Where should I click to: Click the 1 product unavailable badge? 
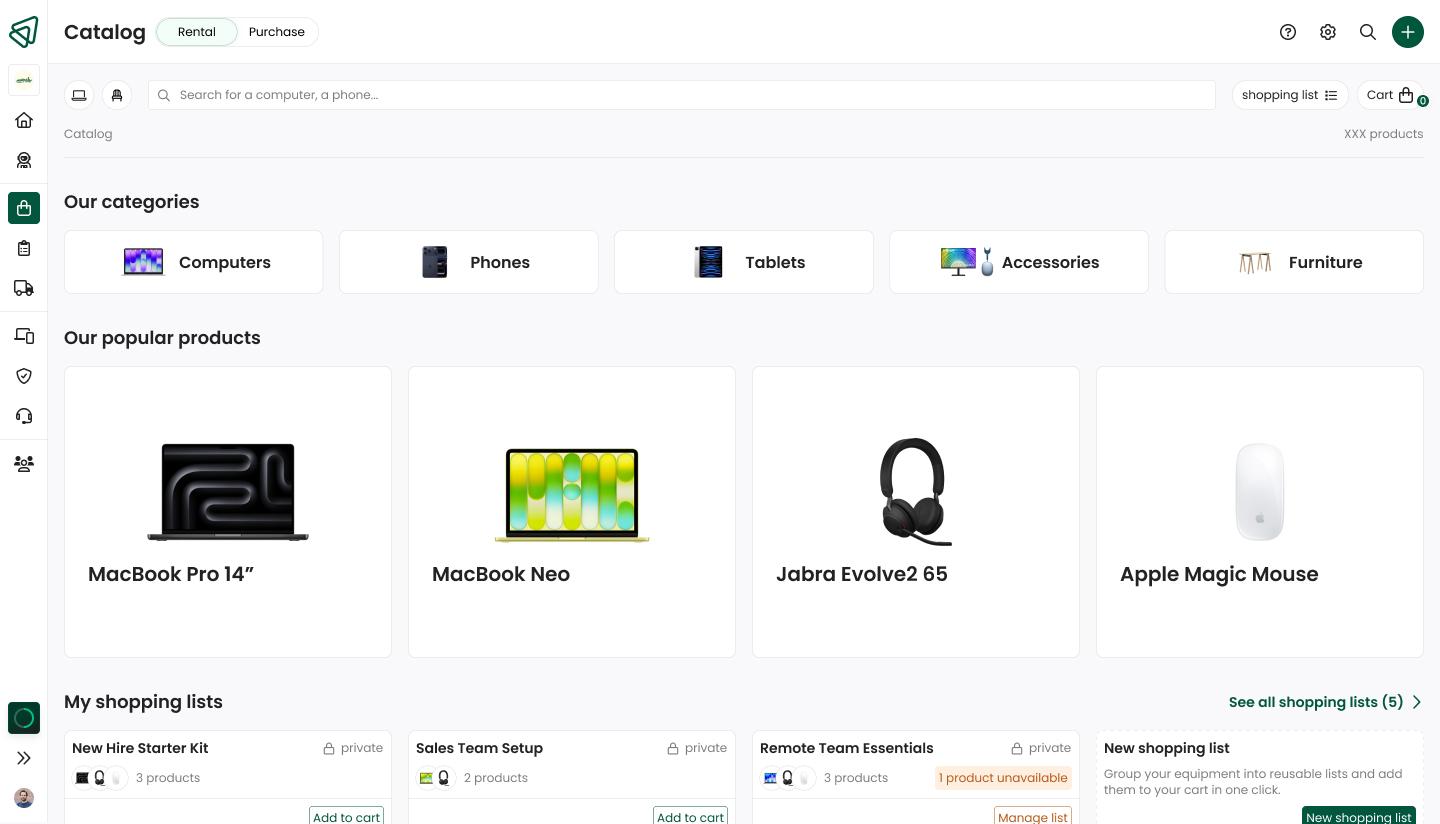tap(1003, 778)
